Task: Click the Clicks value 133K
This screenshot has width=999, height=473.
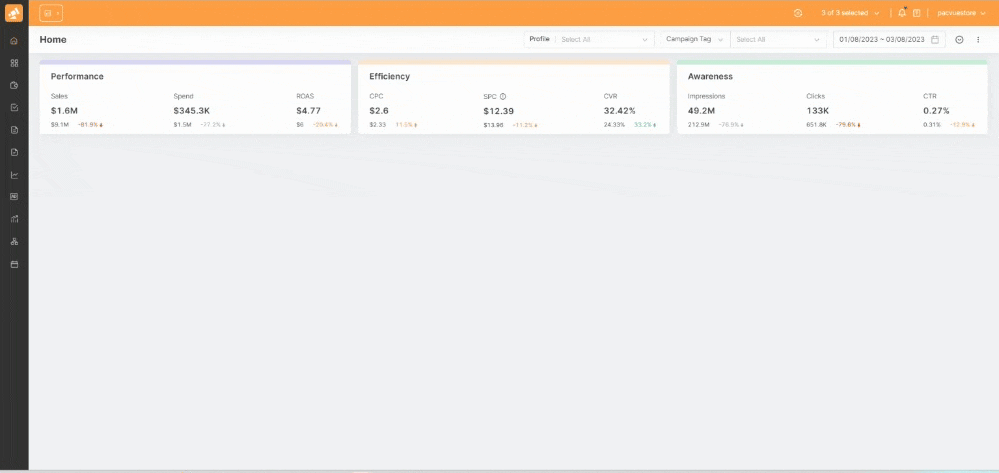Action: 817,110
